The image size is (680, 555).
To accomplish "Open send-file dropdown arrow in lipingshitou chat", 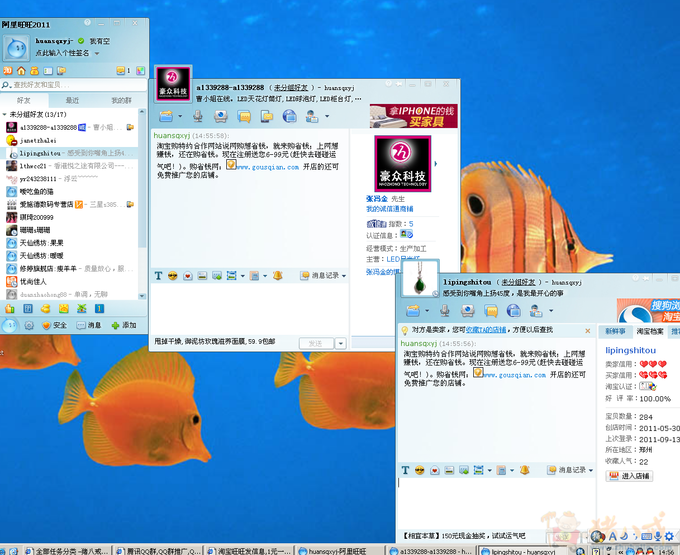I will pos(427,310).
